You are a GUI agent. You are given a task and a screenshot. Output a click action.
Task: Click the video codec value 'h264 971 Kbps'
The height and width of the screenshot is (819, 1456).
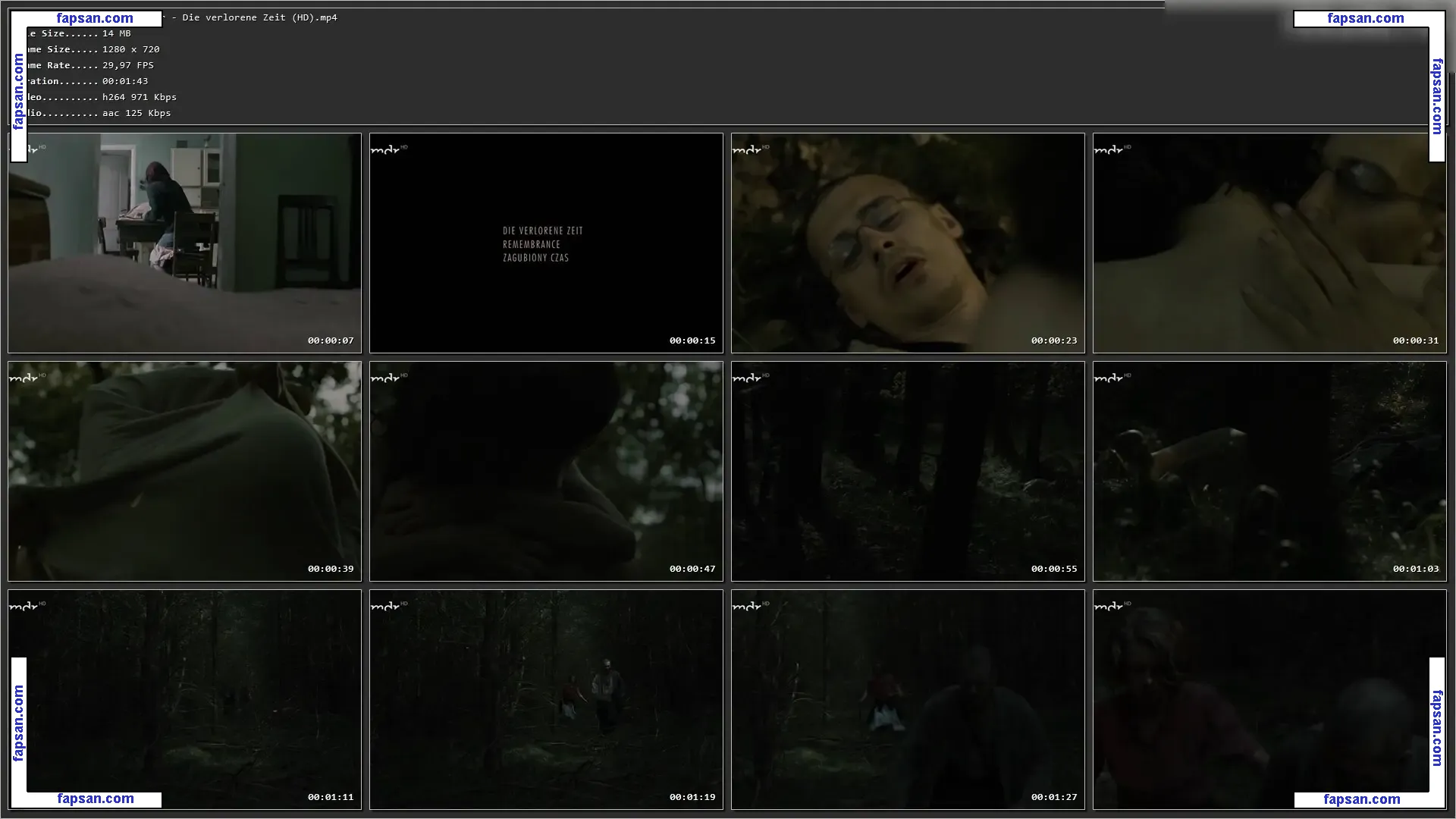point(140,97)
